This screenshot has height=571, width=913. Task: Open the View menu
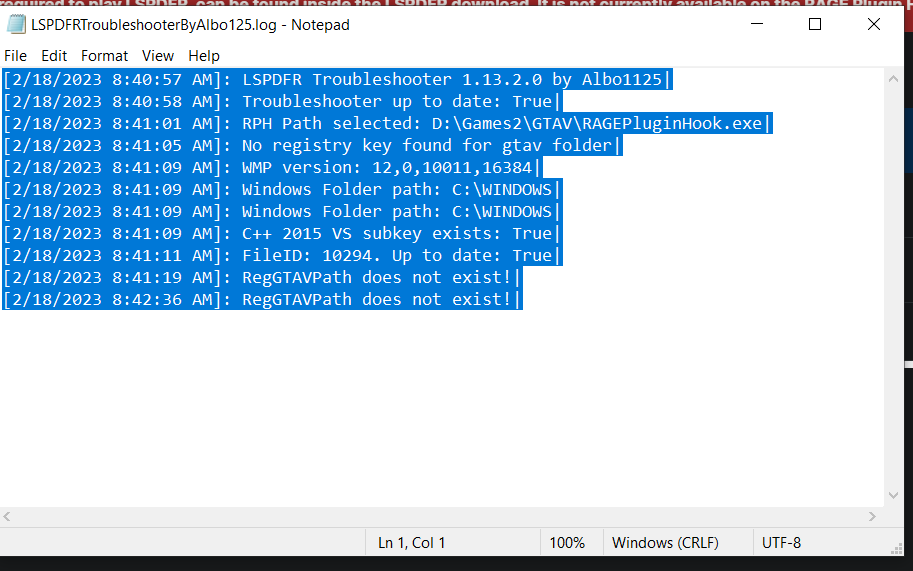pyautogui.click(x=158, y=56)
